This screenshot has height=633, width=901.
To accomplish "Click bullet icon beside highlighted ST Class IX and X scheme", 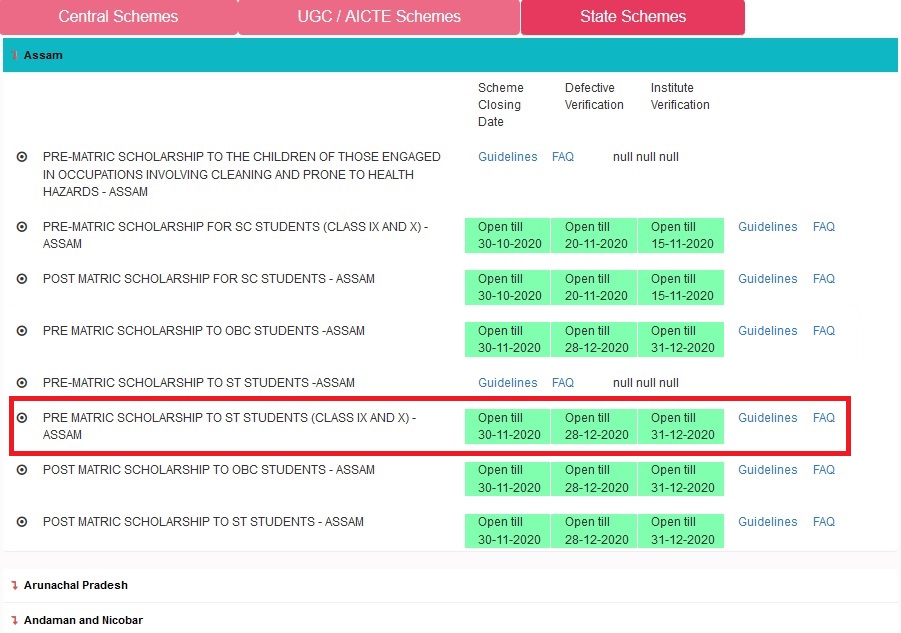I will [x=22, y=418].
